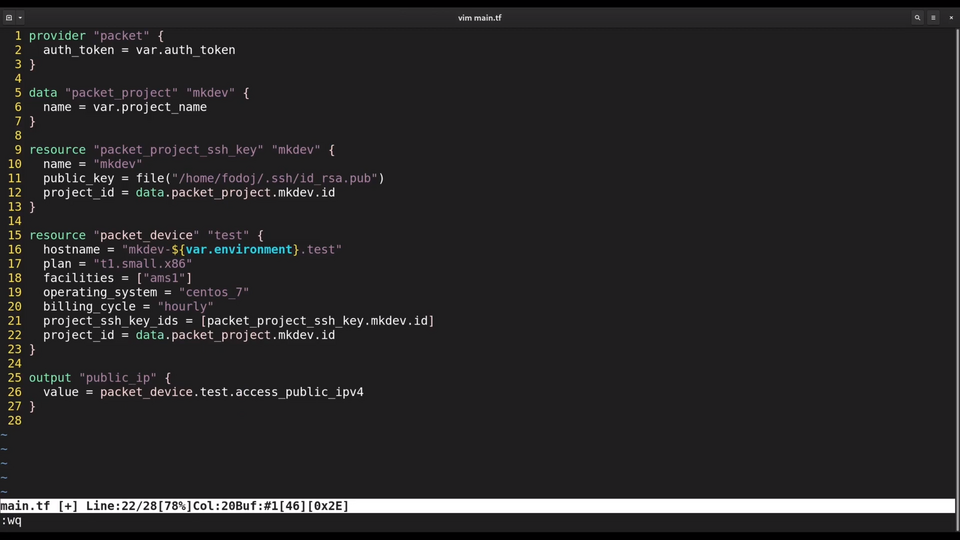Click "t1.small.x86" plan value

point(143,264)
